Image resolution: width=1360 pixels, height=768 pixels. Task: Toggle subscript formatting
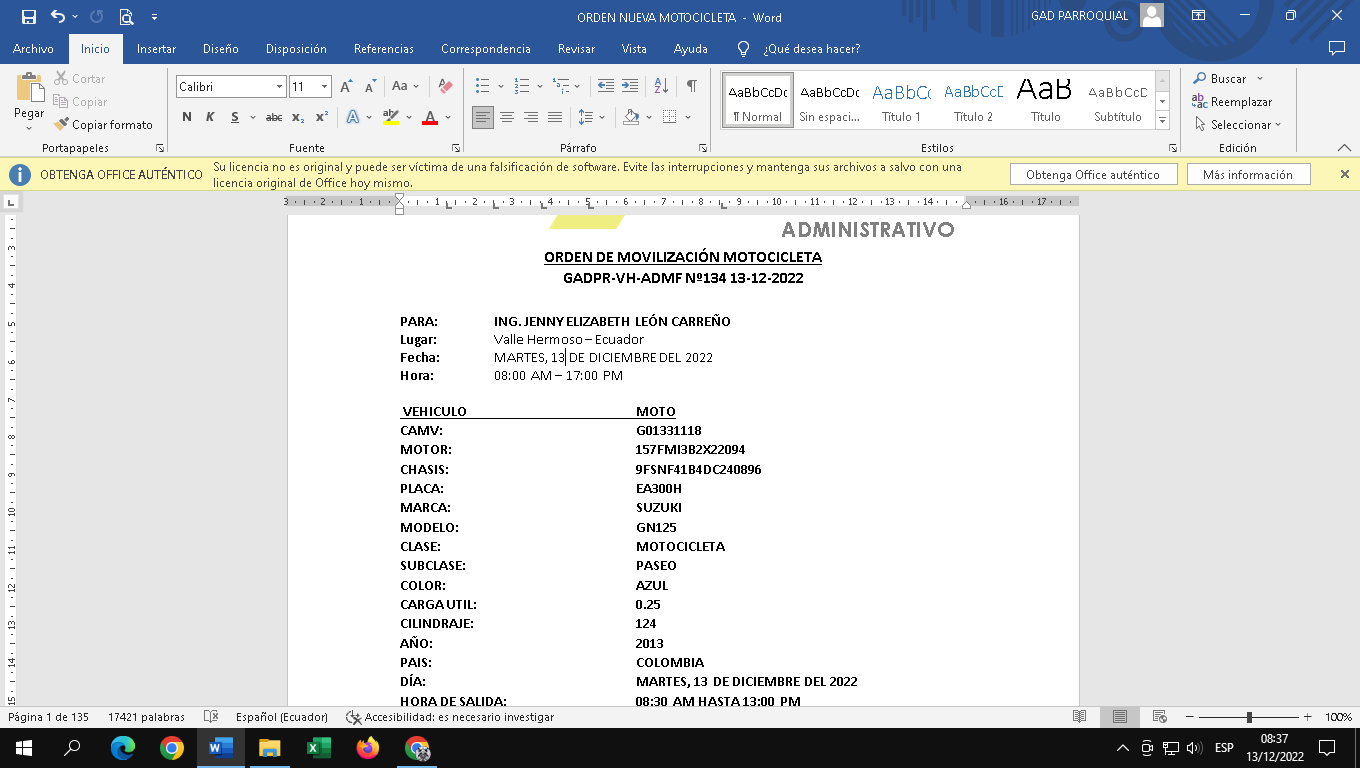298,118
